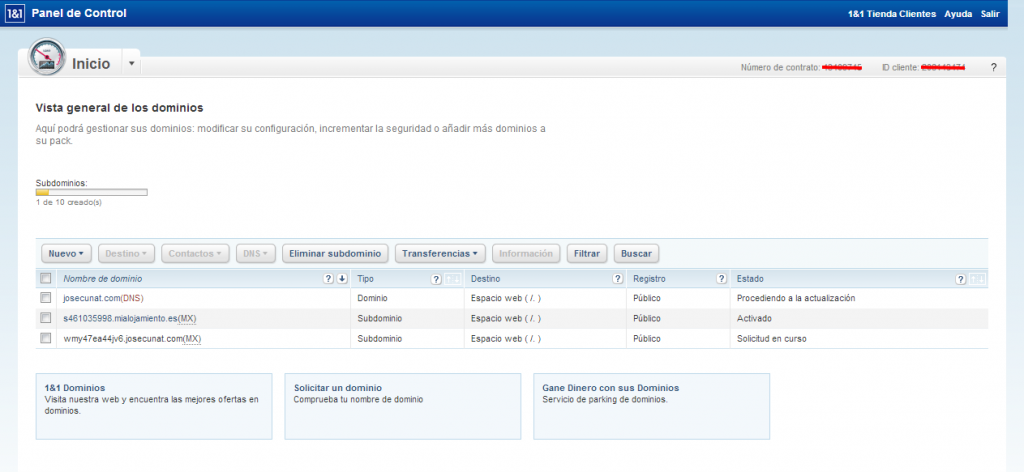The width and height of the screenshot is (1024, 472).
Task: Click help icon in Tipo column header
Action: (x=435, y=279)
